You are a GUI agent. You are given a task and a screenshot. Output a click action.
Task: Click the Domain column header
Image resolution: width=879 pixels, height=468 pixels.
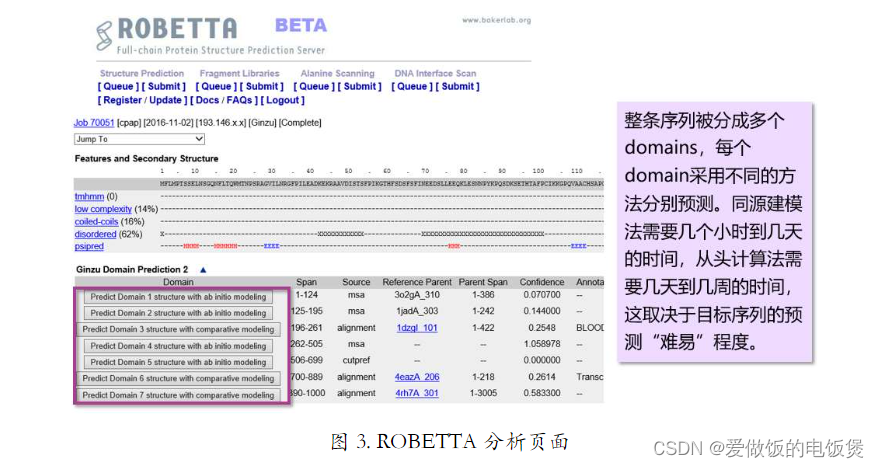point(178,282)
